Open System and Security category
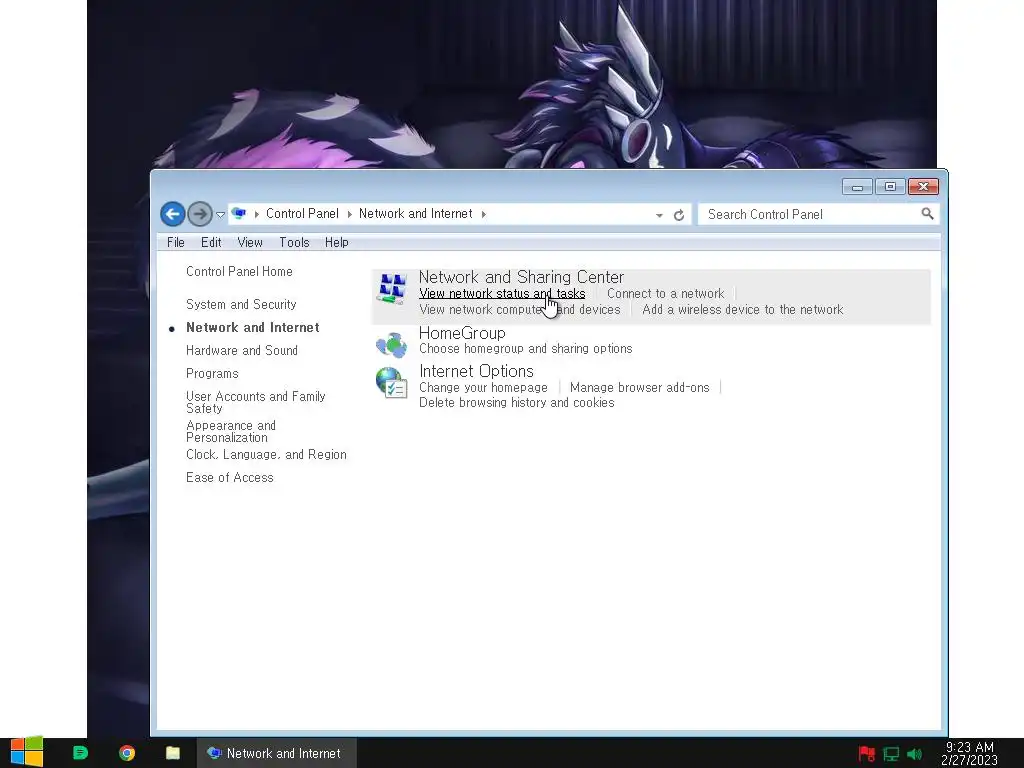This screenshot has width=1024, height=768. (241, 304)
